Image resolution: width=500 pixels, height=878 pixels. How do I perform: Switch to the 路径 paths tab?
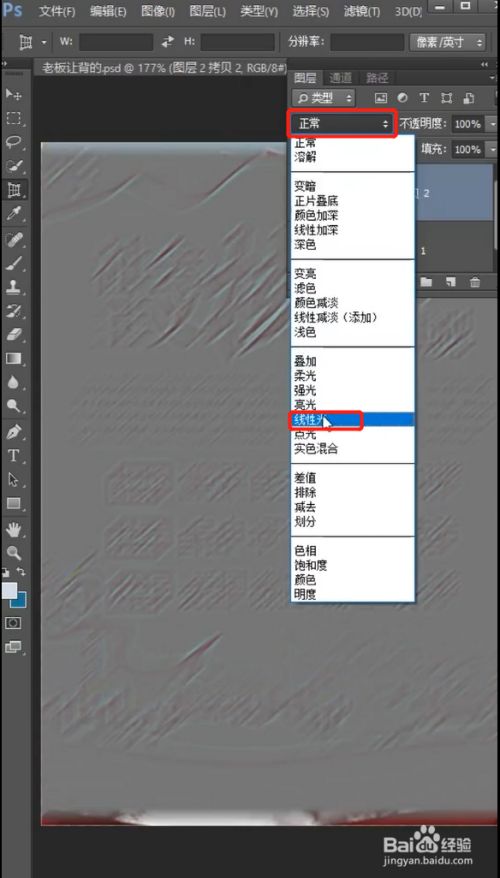(x=377, y=78)
